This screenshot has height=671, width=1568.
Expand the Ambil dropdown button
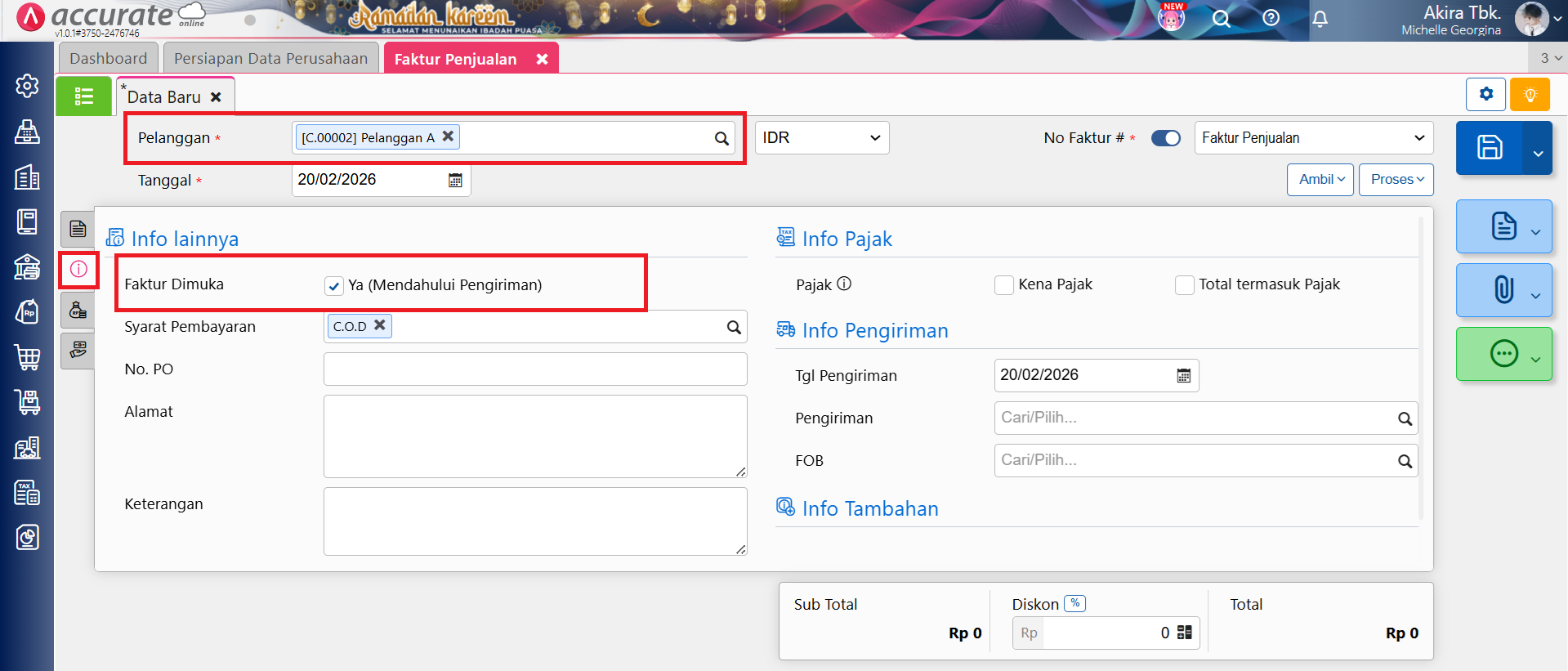click(x=1320, y=180)
